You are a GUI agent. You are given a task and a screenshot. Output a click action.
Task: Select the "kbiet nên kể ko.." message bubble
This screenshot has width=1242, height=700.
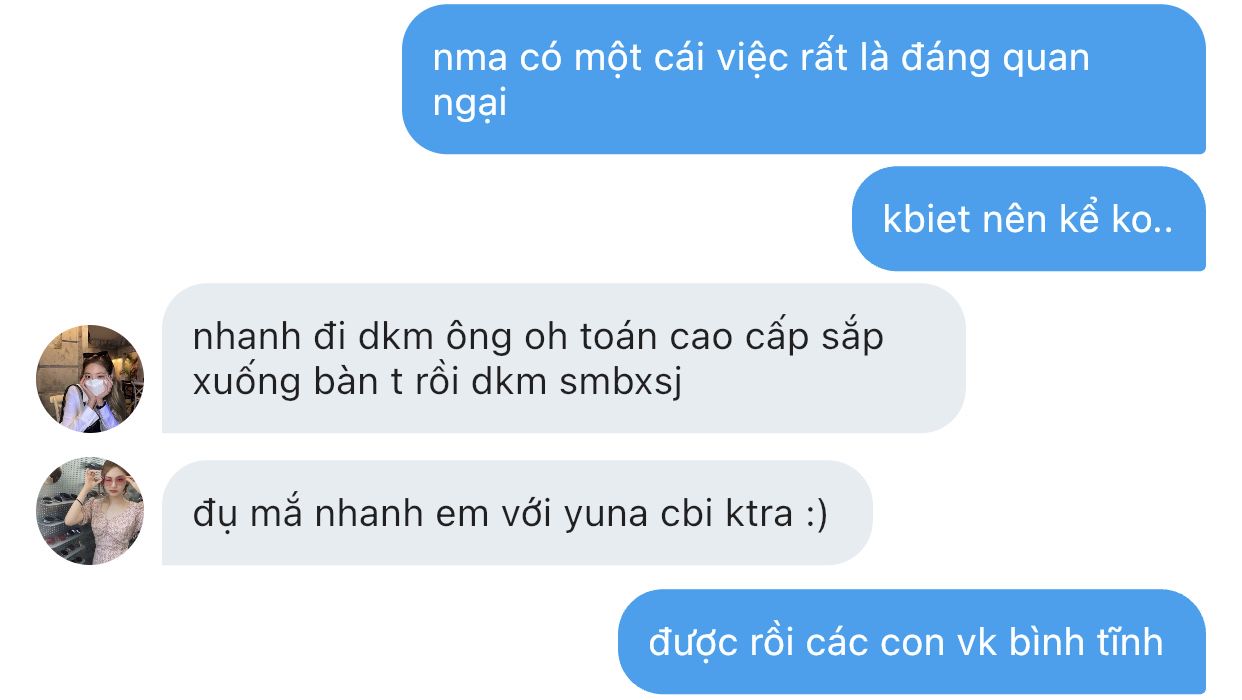(x=1029, y=219)
